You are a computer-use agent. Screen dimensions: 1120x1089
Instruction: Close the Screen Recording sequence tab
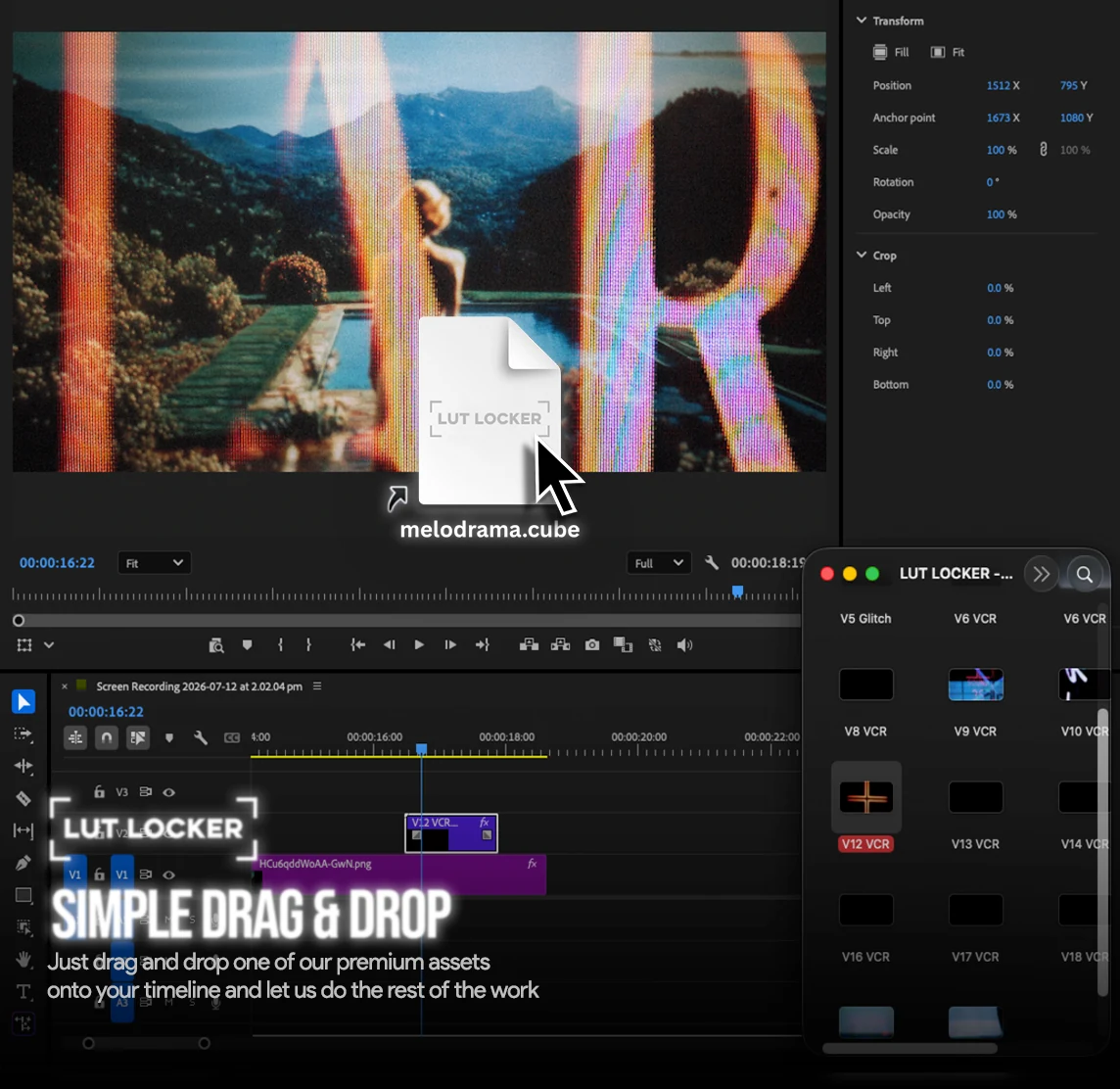(65, 686)
